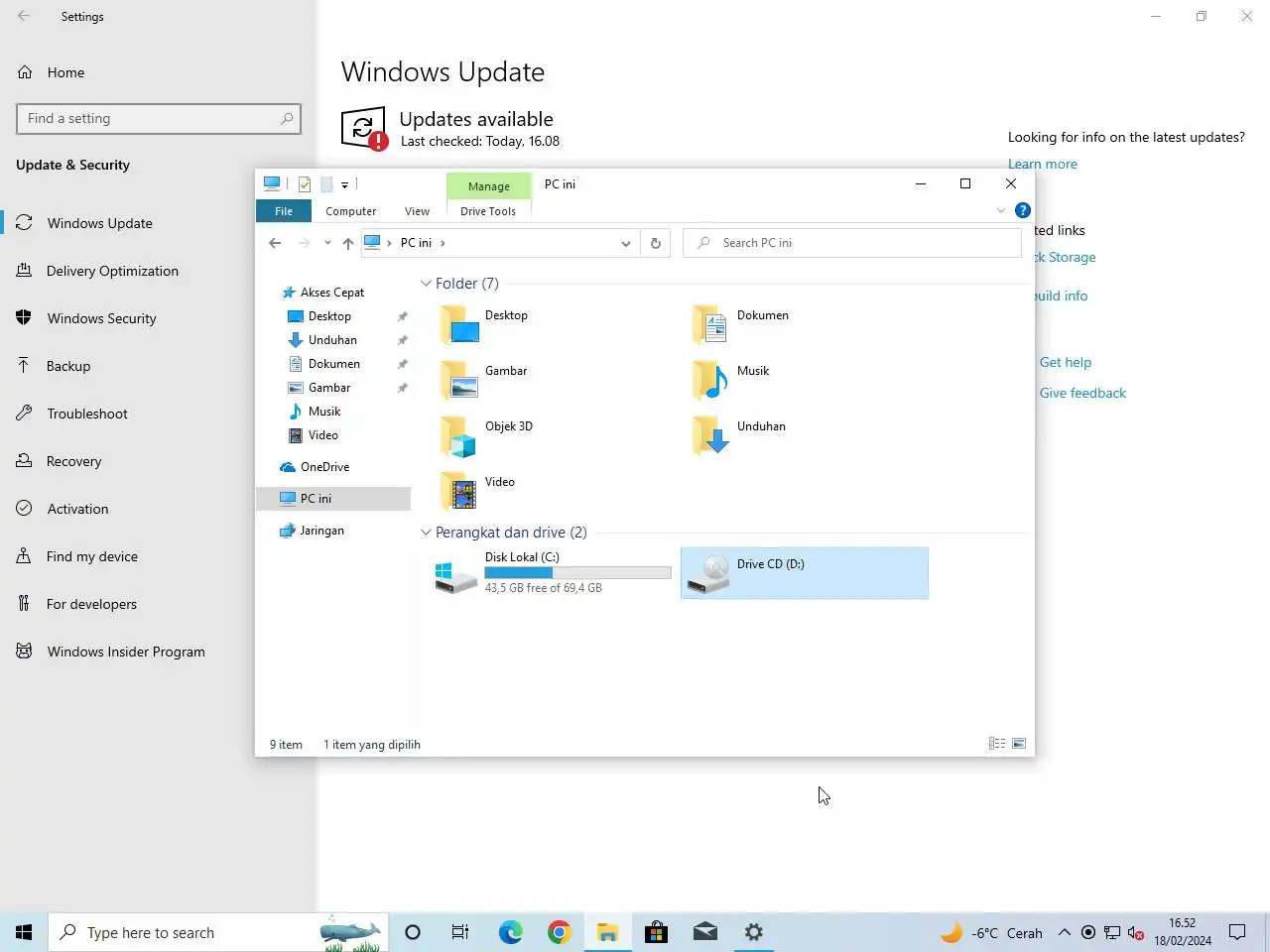Click the Properties quick access toolbar icon

tap(305, 184)
